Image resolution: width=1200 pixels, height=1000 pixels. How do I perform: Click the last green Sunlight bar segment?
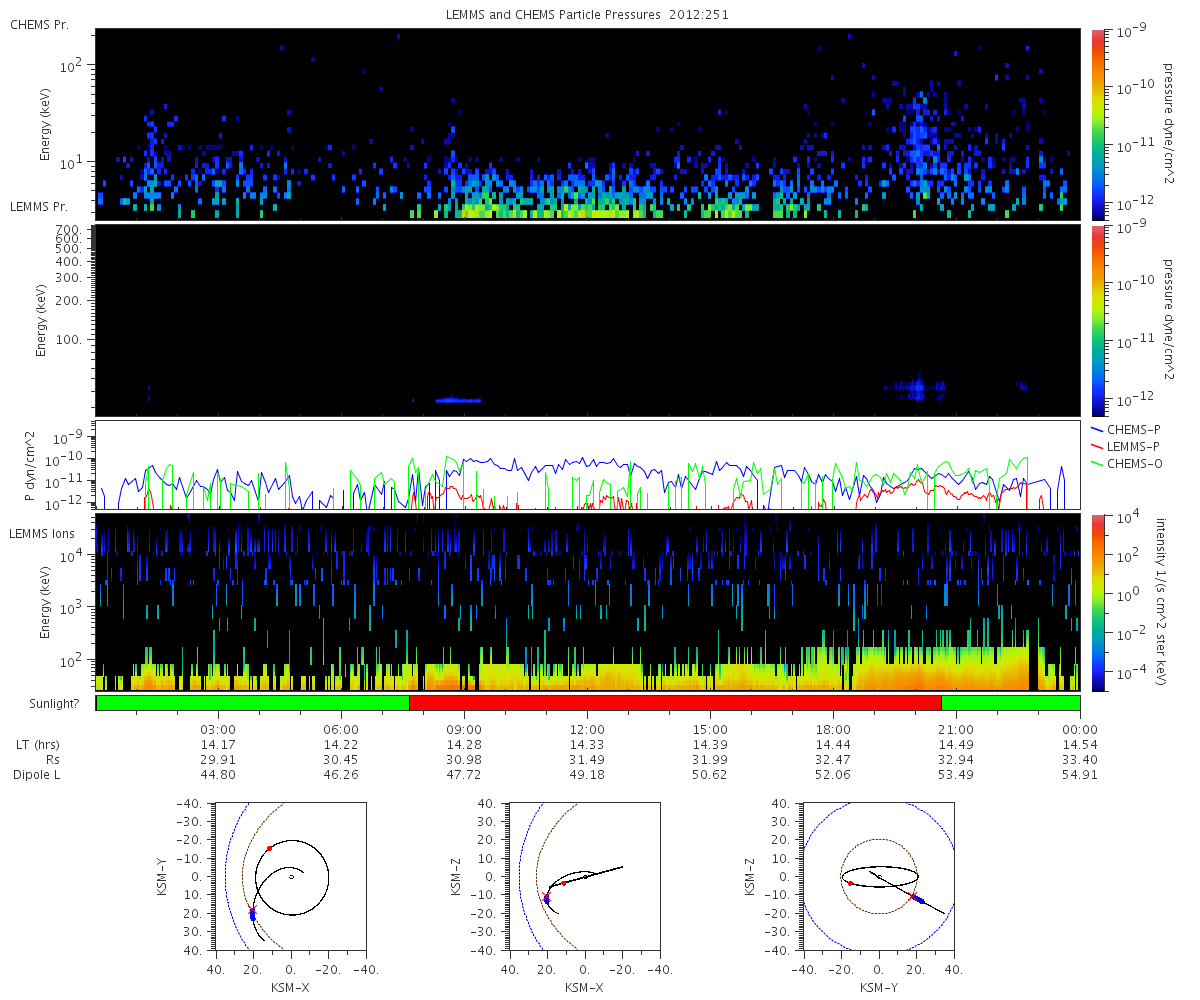point(1010,703)
